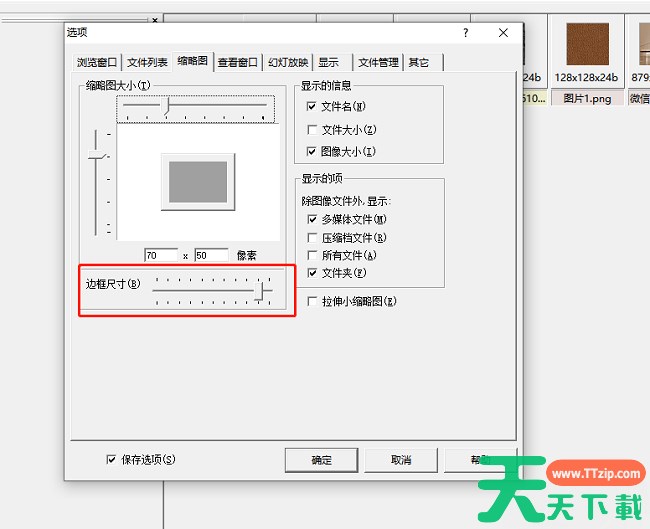
Task: Select the 图片1.png file label
Action: (587, 99)
